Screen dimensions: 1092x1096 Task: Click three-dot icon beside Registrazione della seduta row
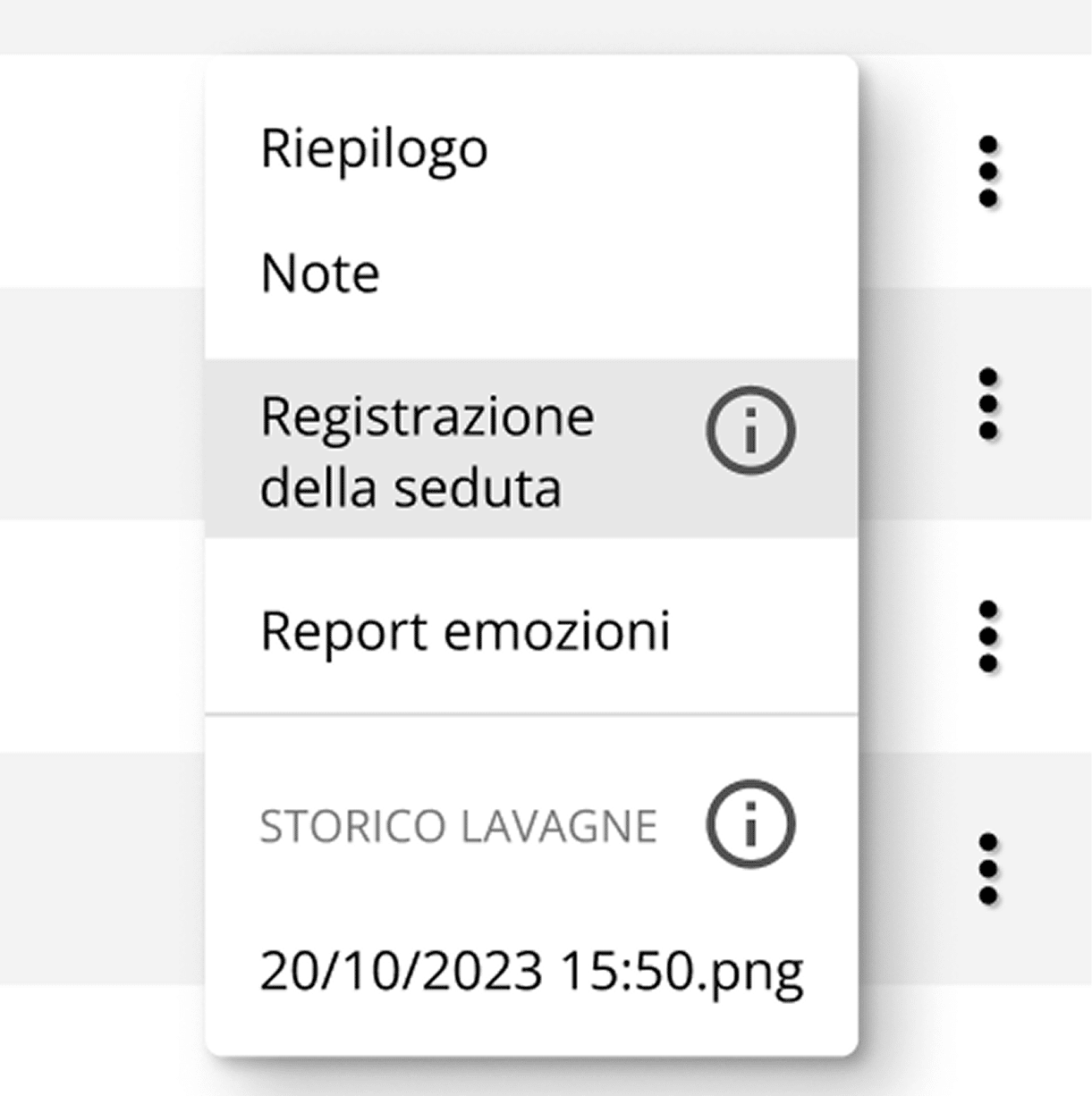987,403
